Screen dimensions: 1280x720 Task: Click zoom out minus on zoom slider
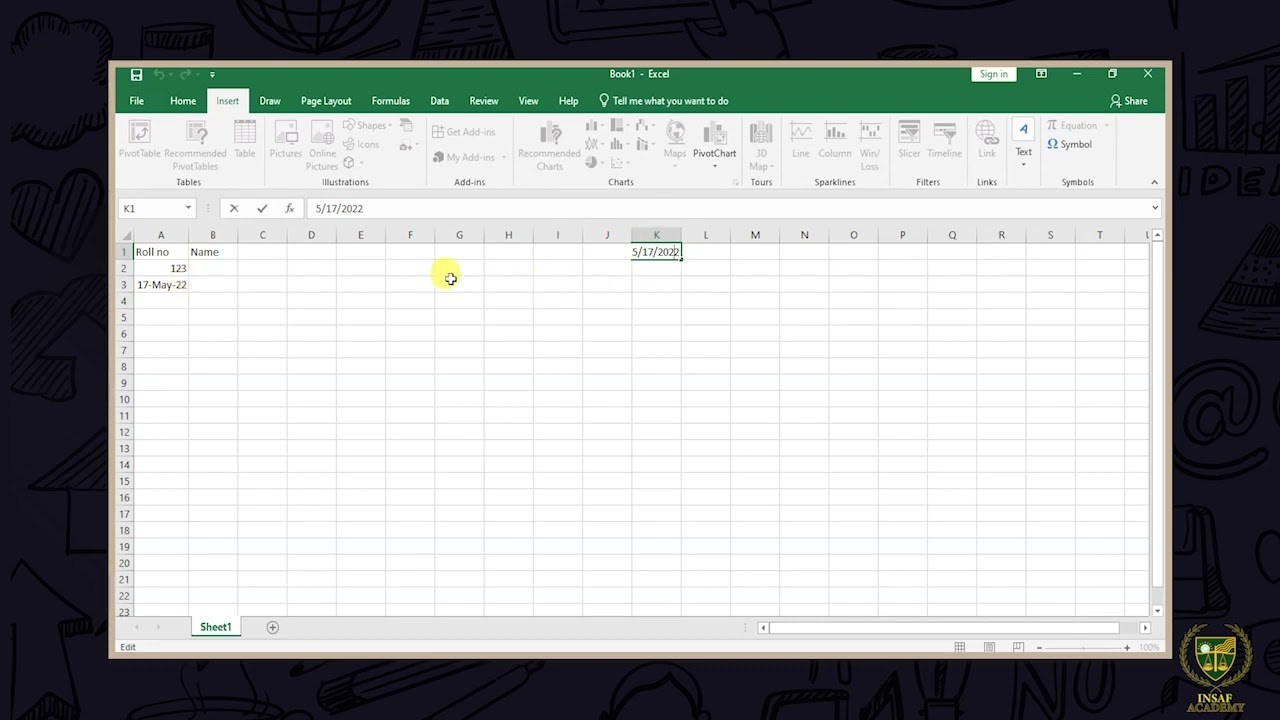point(1039,647)
